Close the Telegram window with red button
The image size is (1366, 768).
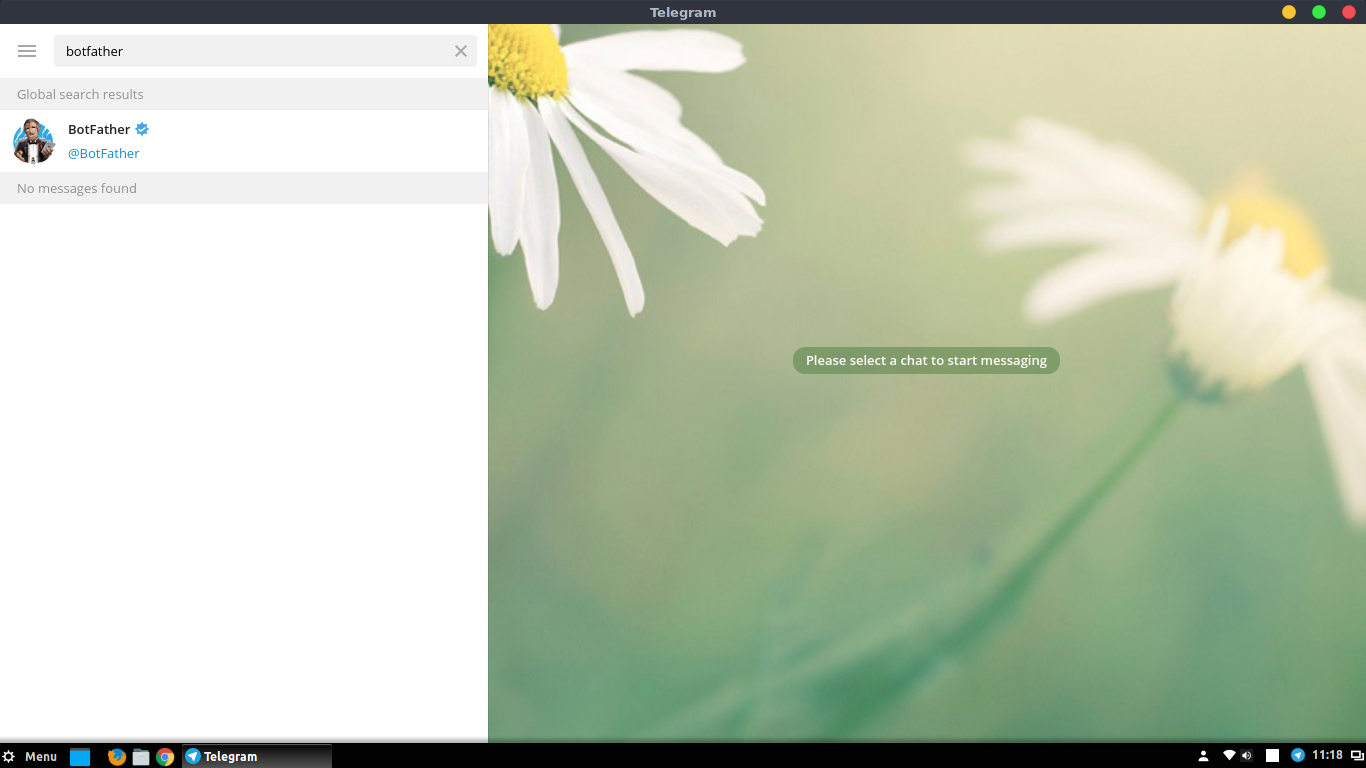click(1348, 12)
